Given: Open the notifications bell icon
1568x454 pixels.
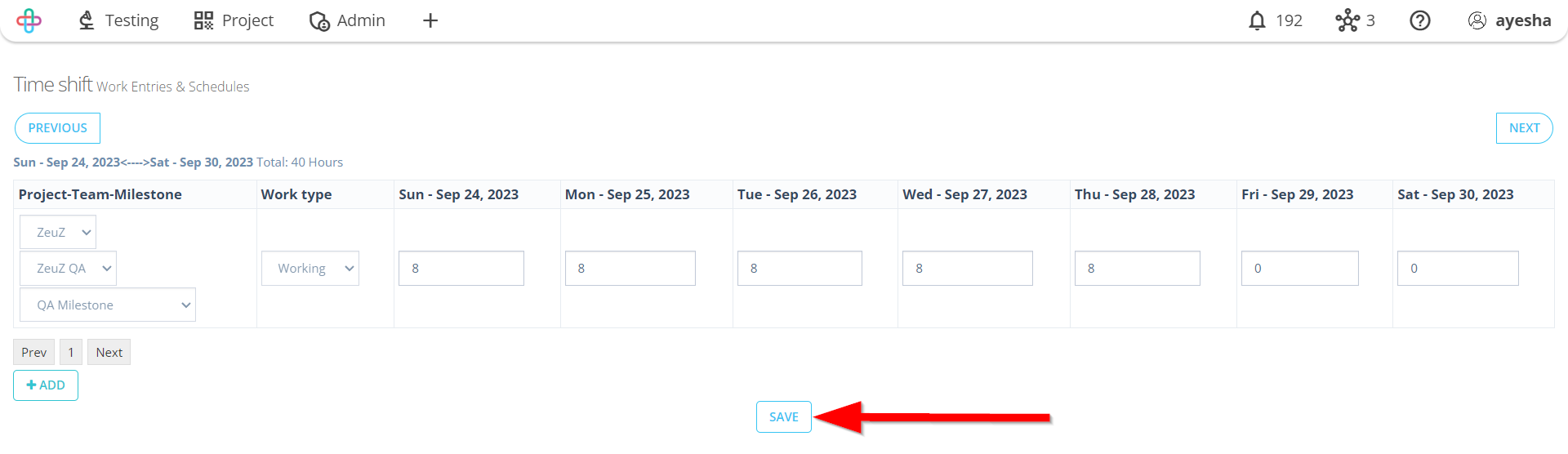Looking at the screenshot, I should [1257, 20].
